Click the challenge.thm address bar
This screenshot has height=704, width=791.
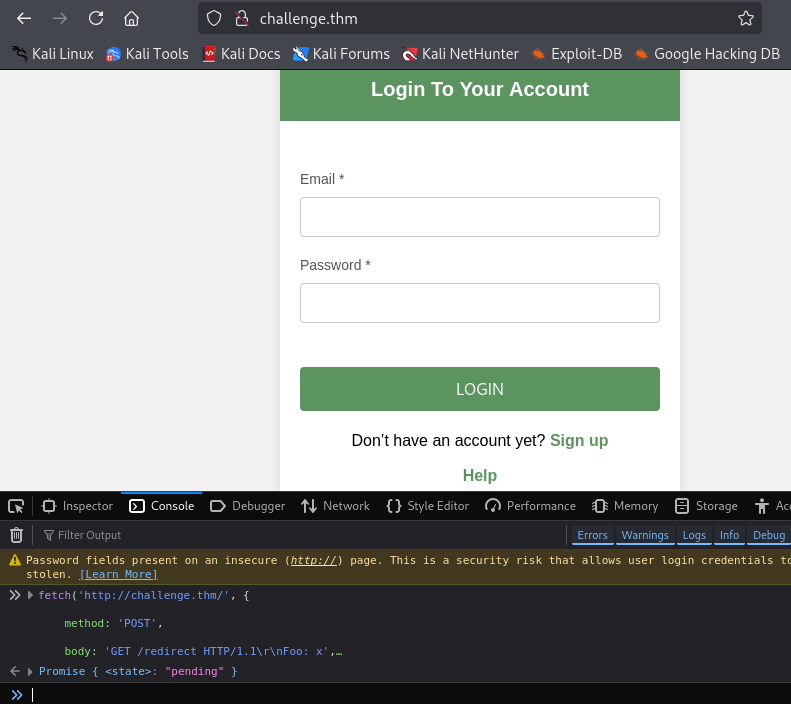[x=479, y=19]
